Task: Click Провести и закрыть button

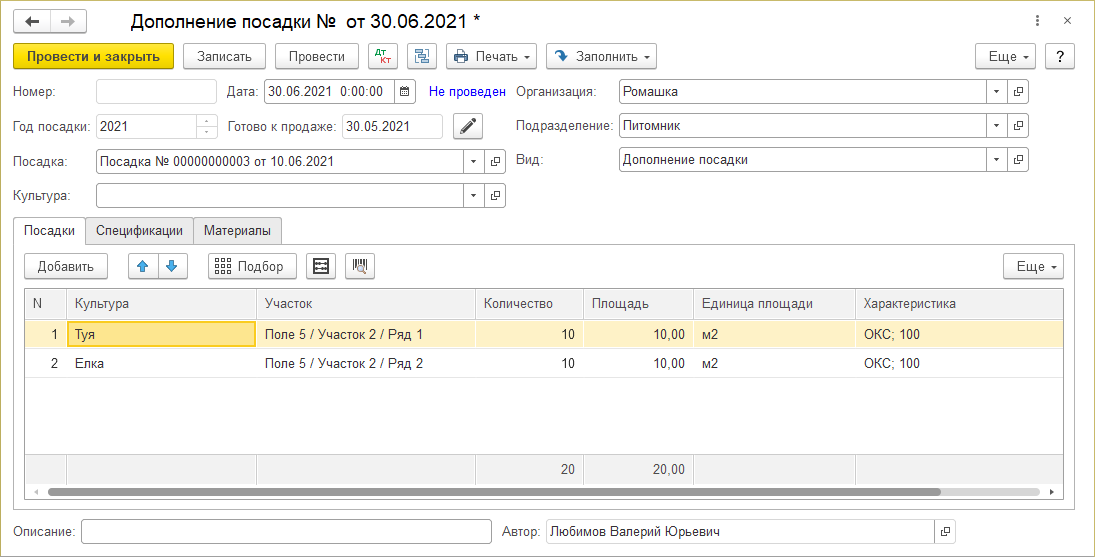Action: pyautogui.click(x=94, y=57)
